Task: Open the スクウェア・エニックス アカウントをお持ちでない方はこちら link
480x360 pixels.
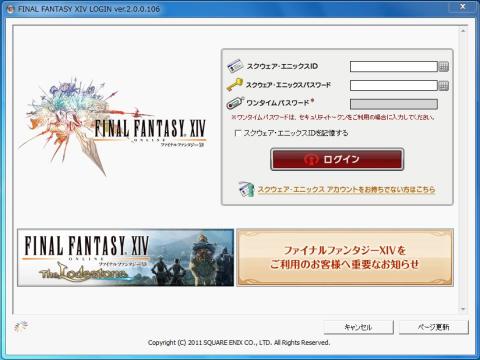Action: pyautogui.click(x=346, y=189)
